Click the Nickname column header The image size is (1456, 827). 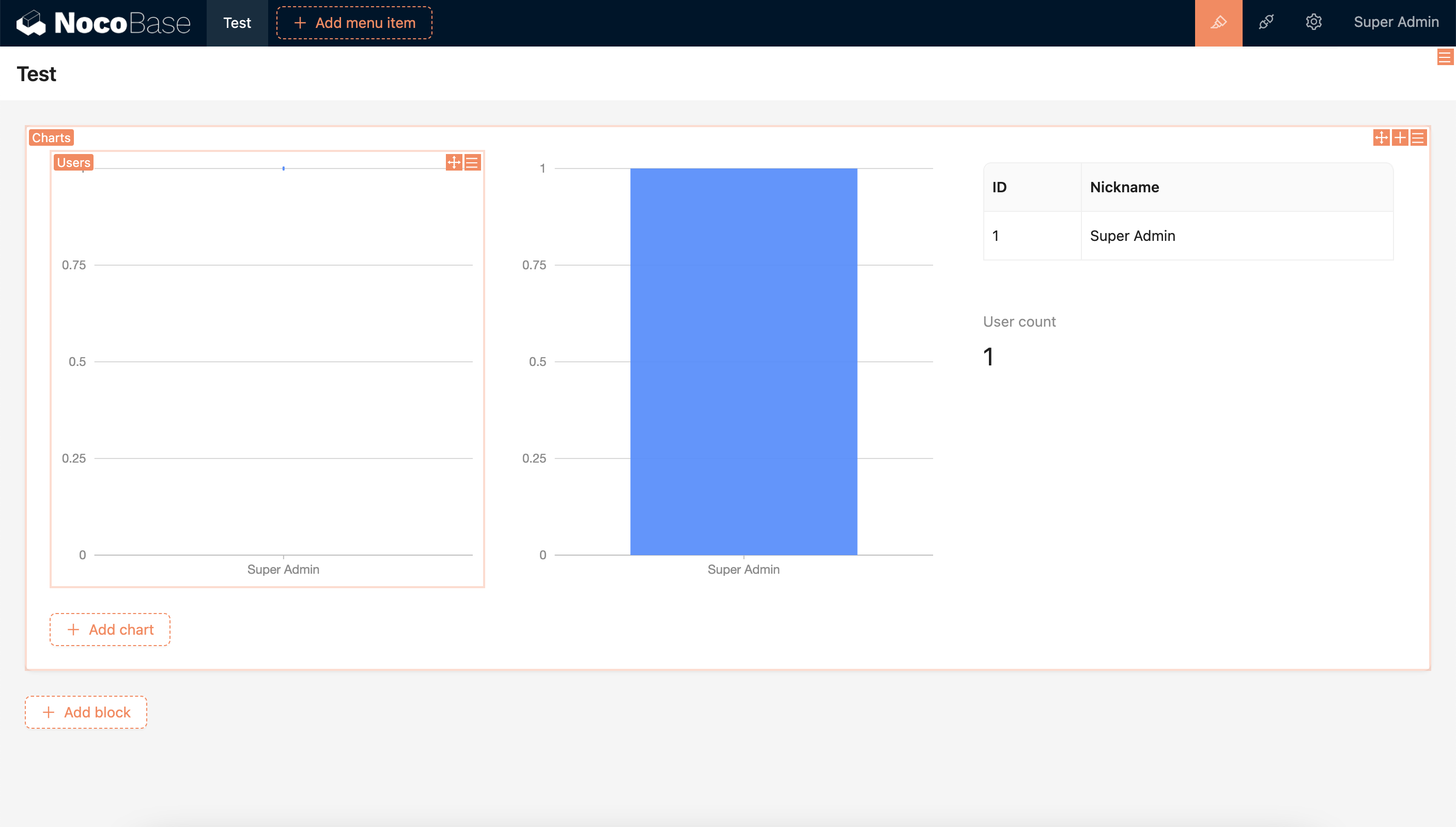pos(1124,188)
